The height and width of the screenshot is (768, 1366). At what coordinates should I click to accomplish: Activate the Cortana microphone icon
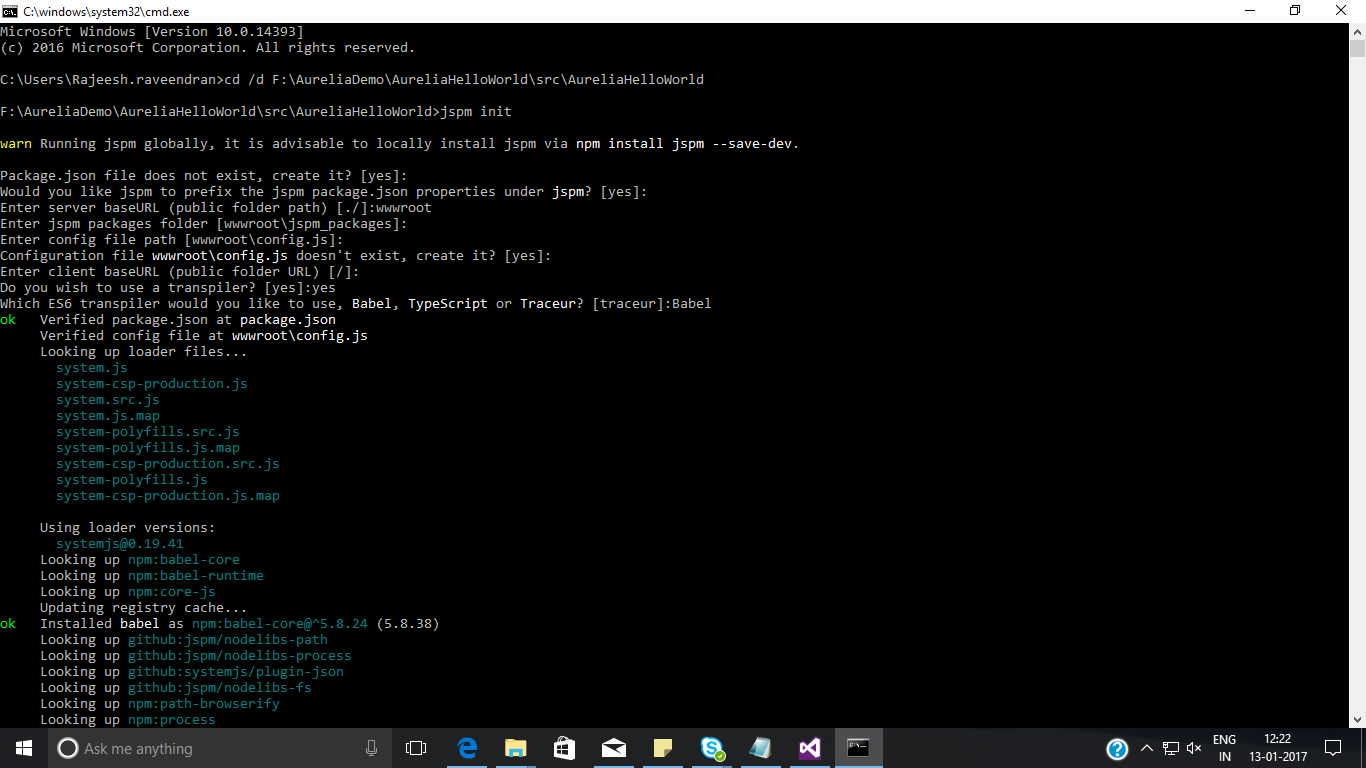click(371, 748)
